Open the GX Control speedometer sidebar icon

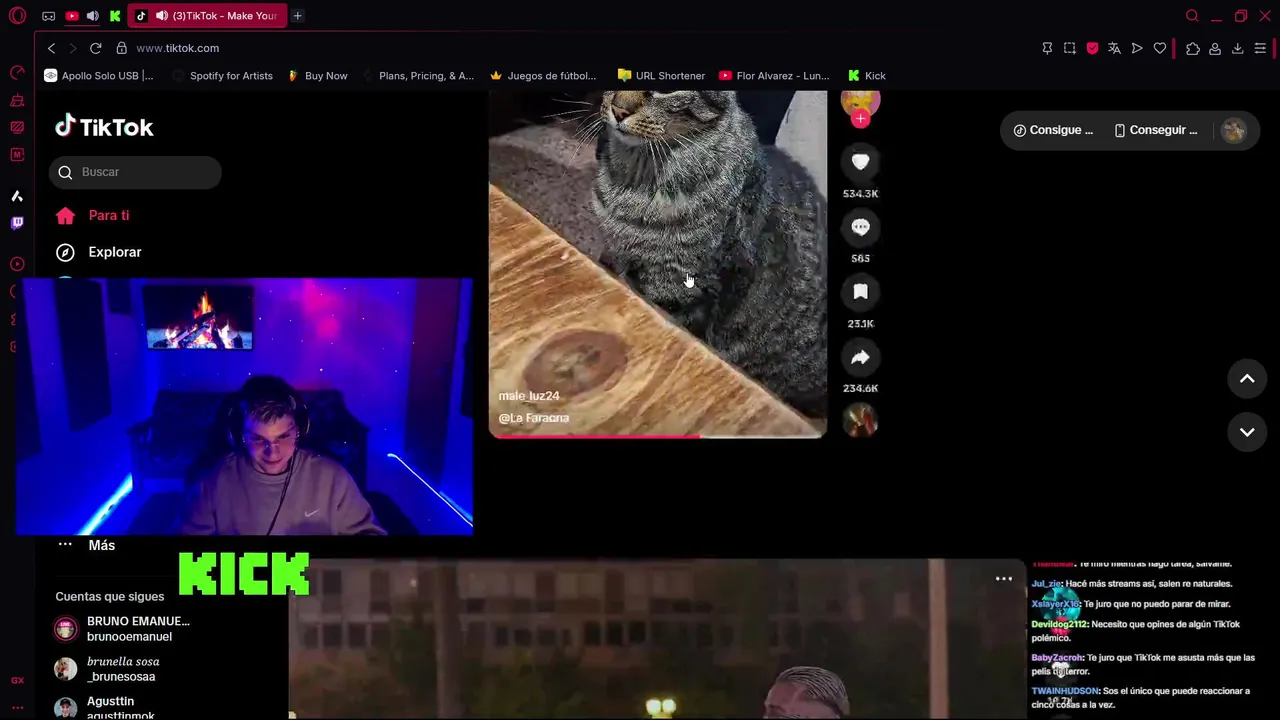[x=17, y=72]
